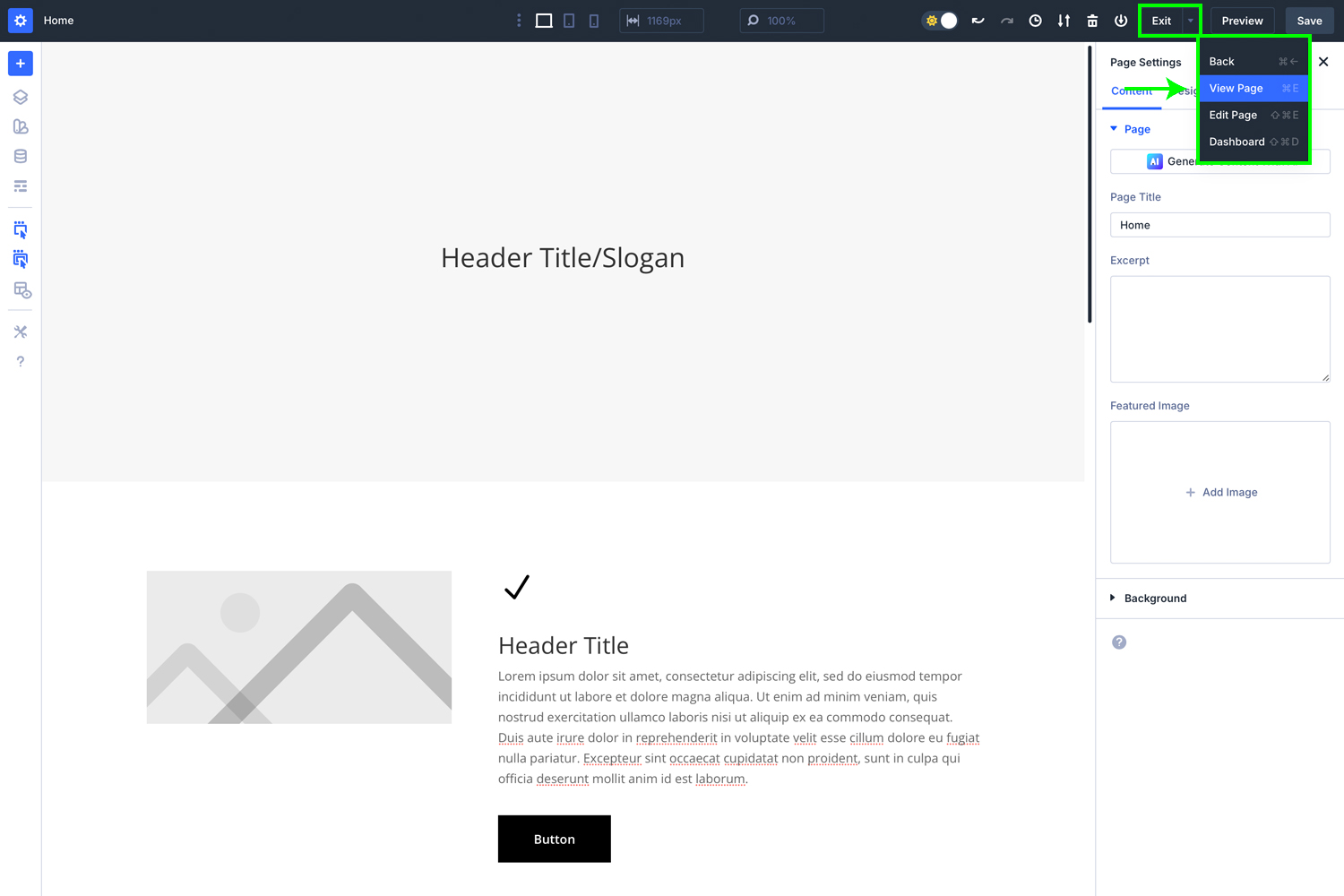The height and width of the screenshot is (896, 1344).
Task: Open the Exit dropdown arrow
Action: click(x=1191, y=20)
